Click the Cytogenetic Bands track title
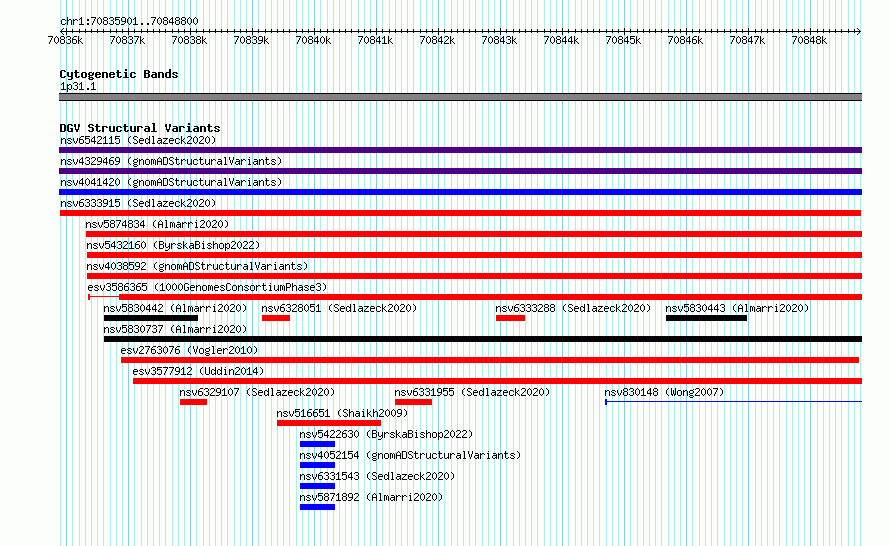 119,74
